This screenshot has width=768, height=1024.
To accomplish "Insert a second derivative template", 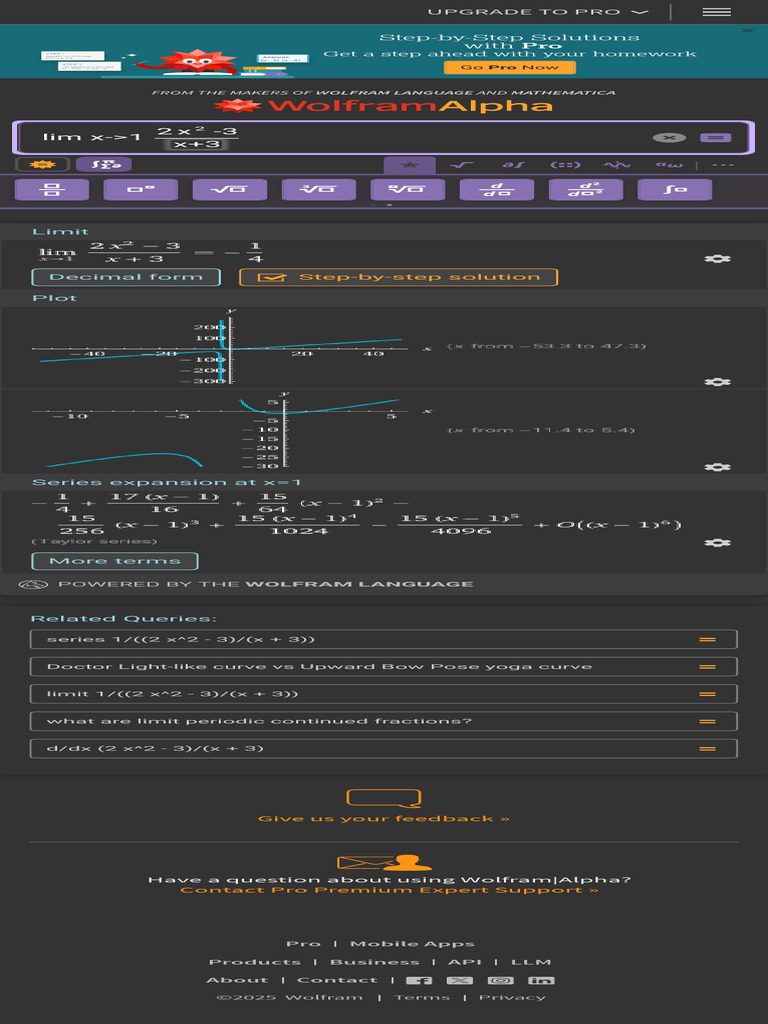I will [586, 189].
